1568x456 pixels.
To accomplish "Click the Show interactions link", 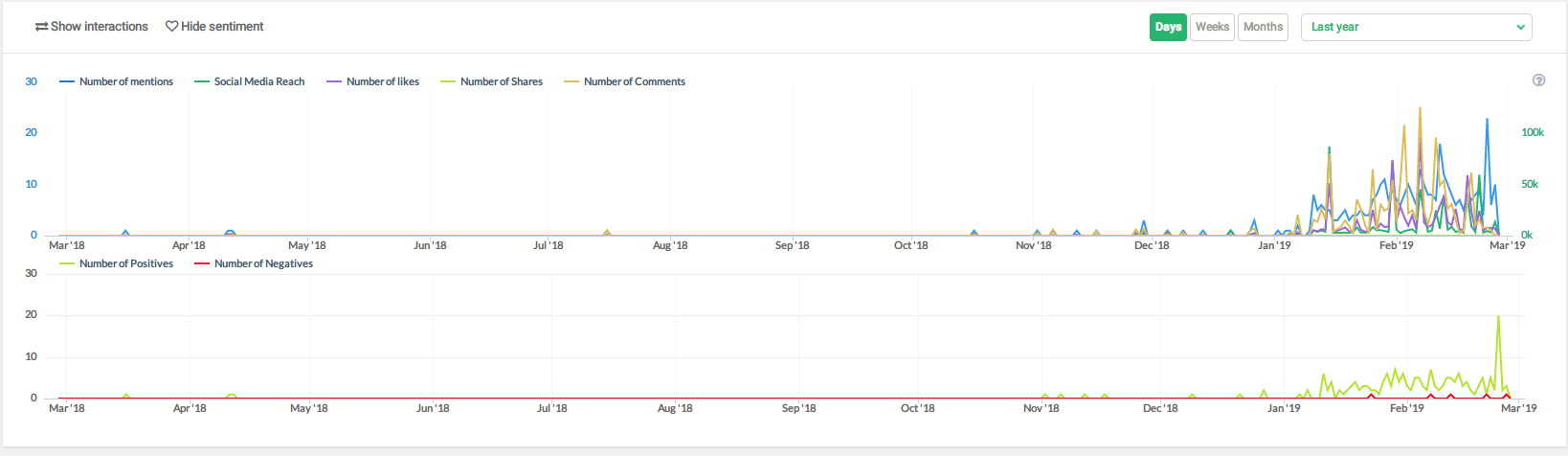I will [x=92, y=27].
